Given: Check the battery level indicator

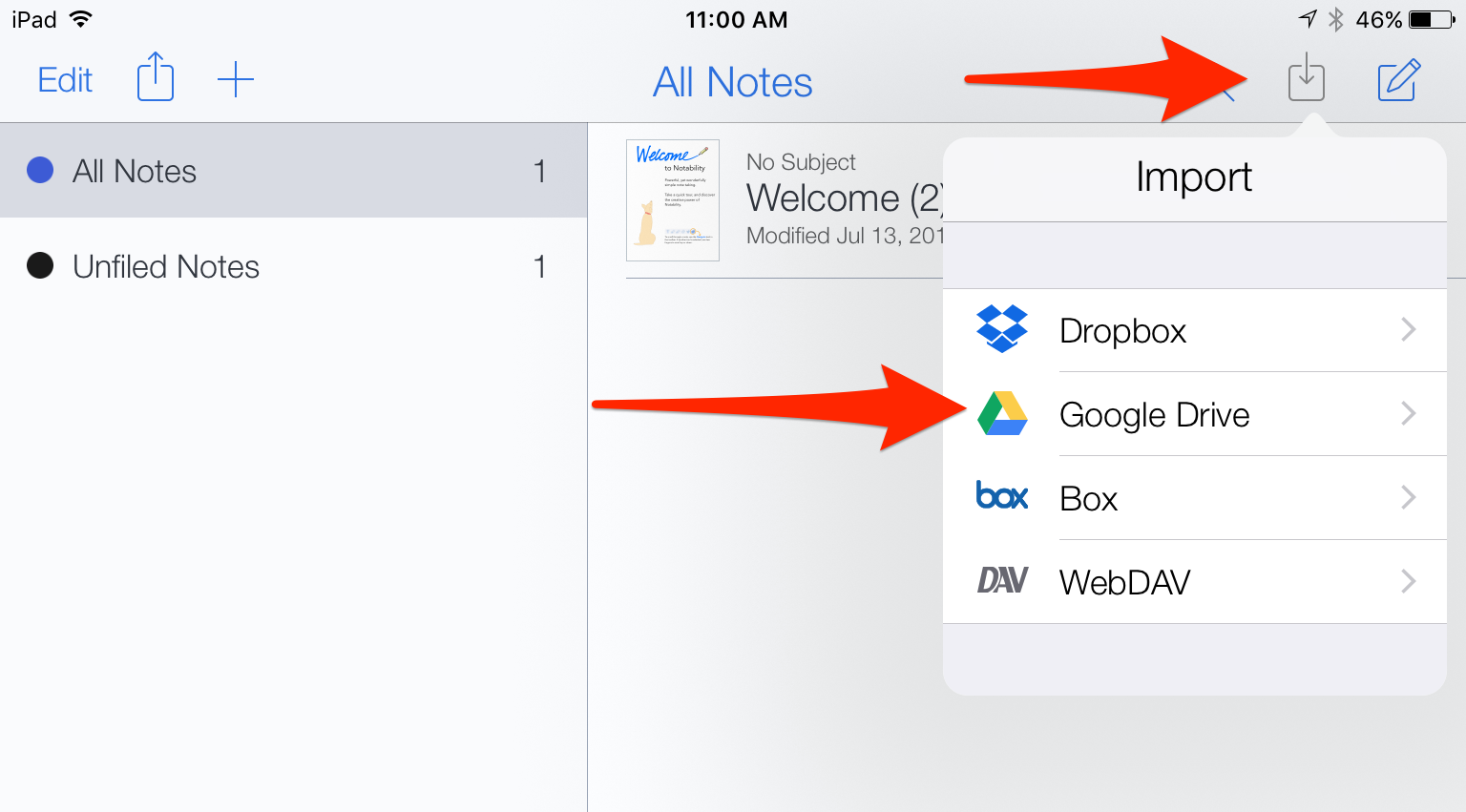Looking at the screenshot, I should [x=1428, y=19].
